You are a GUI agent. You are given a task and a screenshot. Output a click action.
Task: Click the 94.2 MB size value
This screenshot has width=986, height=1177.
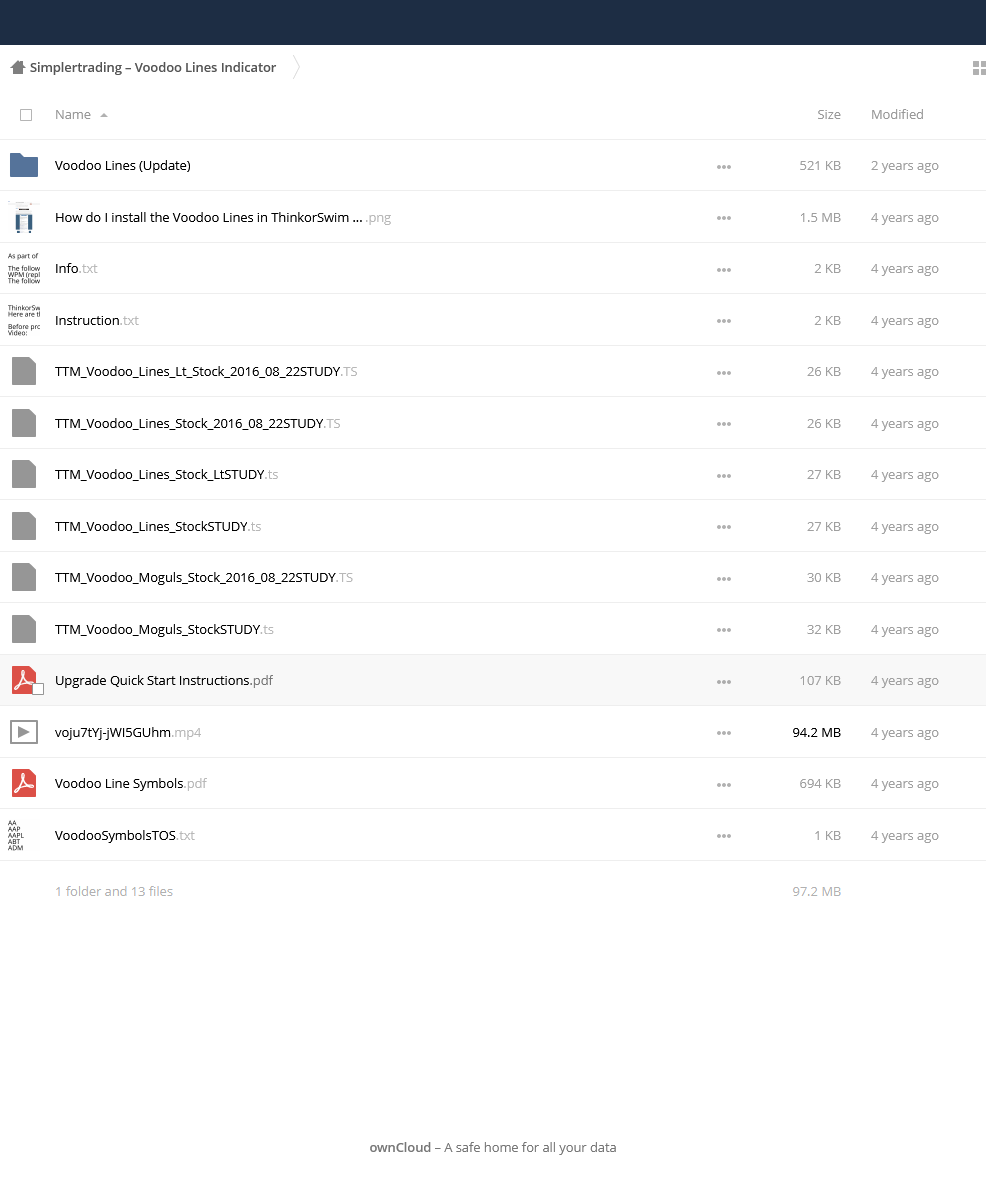tap(816, 732)
